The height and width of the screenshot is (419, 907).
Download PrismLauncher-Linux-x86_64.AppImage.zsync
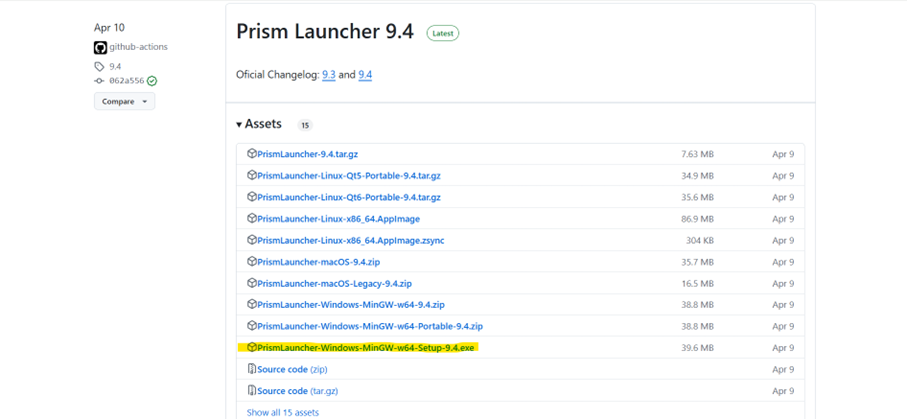[x=351, y=240]
